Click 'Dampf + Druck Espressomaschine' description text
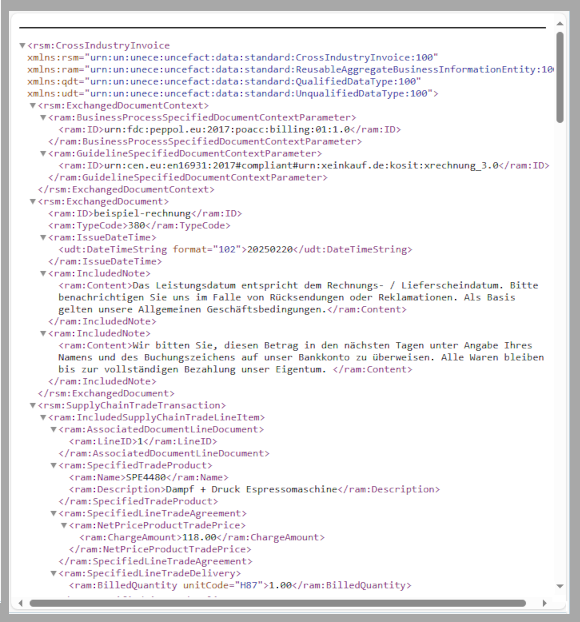 click(252, 489)
